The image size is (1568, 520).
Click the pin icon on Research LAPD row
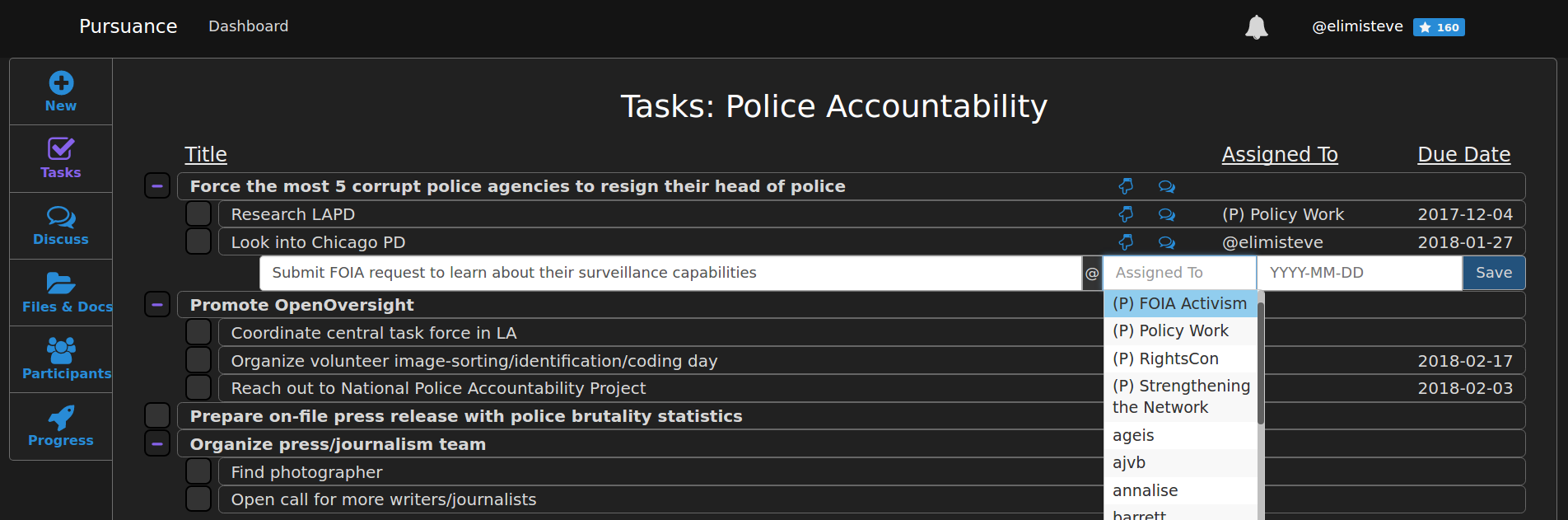[1126, 214]
